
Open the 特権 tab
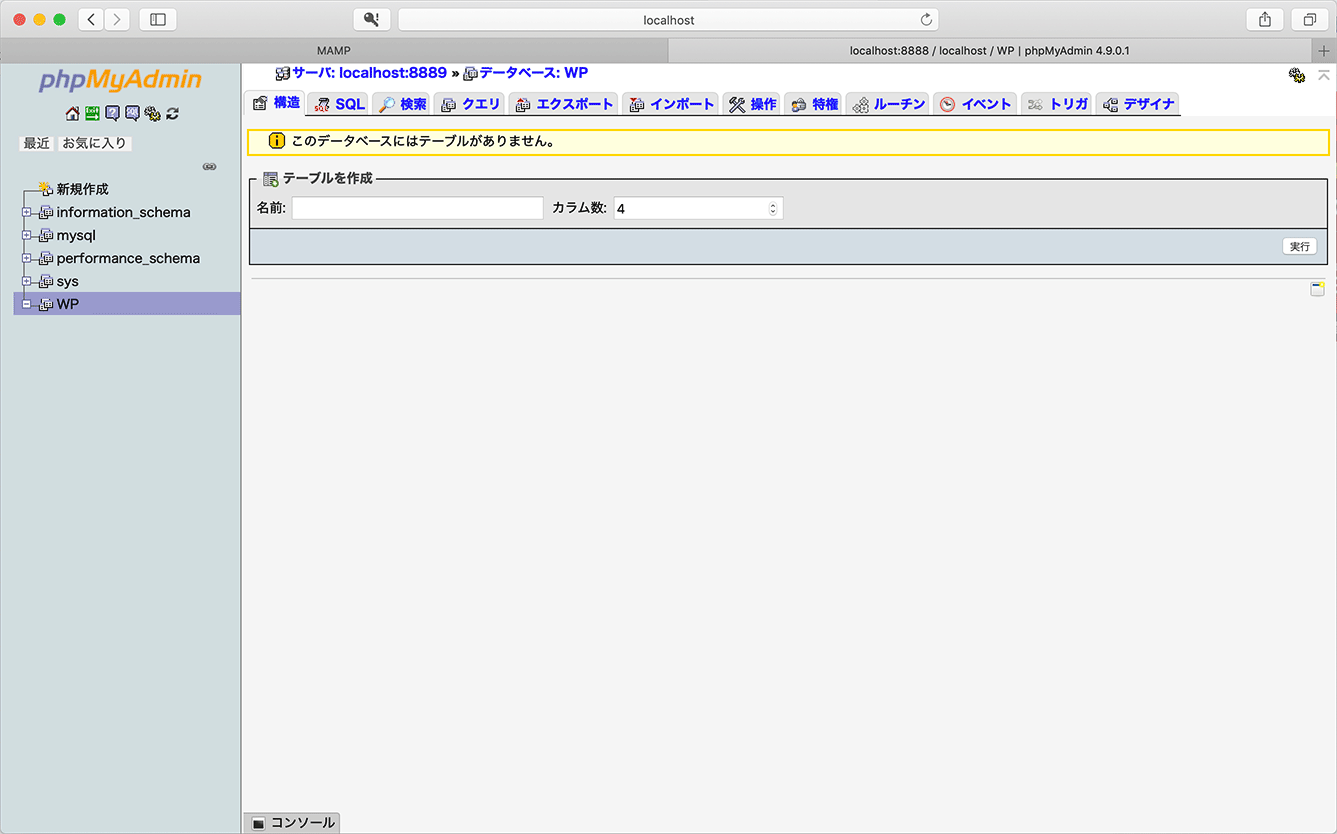(x=813, y=104)
